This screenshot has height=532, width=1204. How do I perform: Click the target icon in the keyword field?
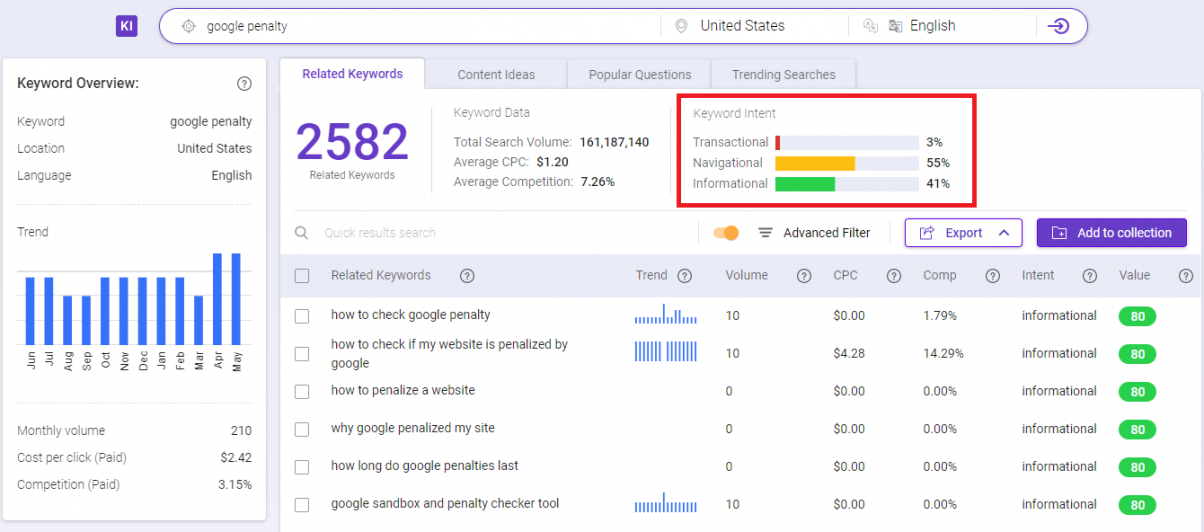[x=188, y=27]
